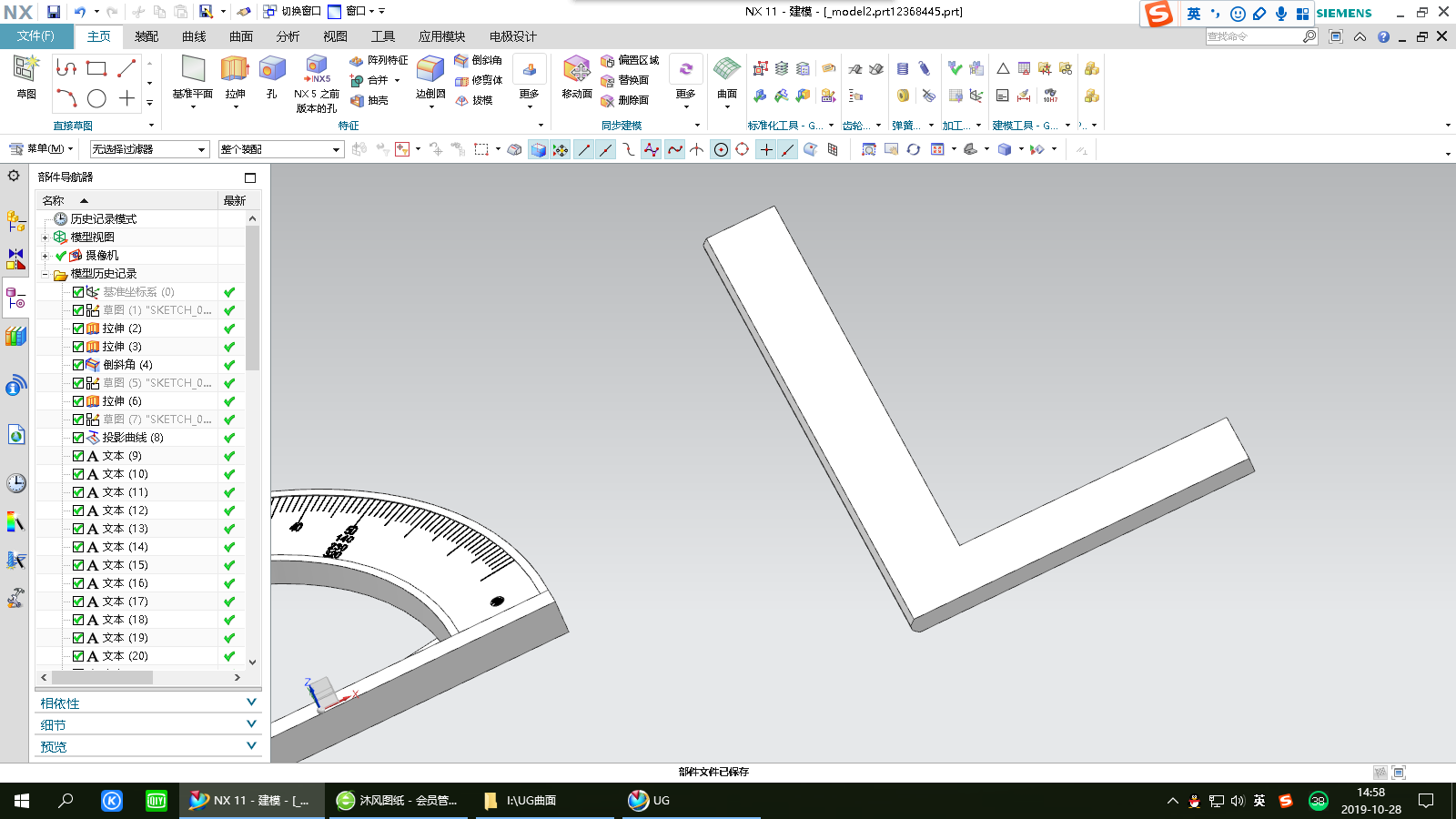Open the selection filter (无选择过滤器) dropdown

pyautogui.click(x=149, y=149)
